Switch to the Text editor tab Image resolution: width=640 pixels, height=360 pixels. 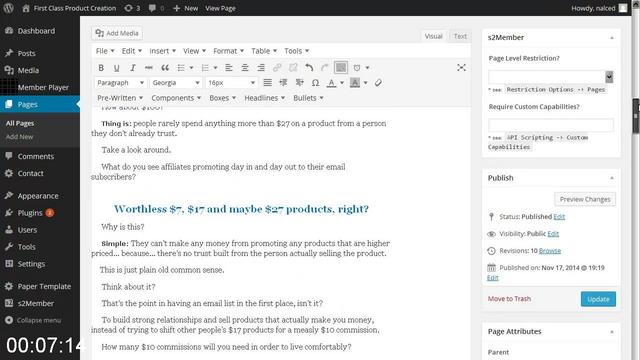(460, 36)
